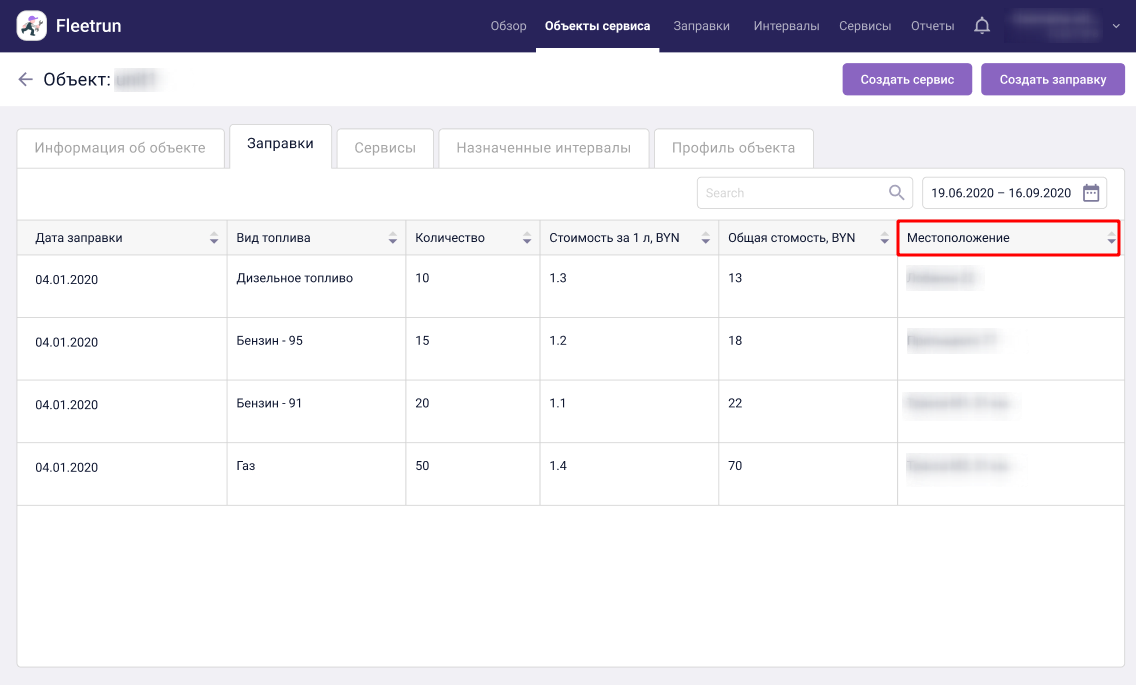Sort by Стоимость за 1 л column
The width and height of the screenshot is (1136, 685).
pos(706,238)
